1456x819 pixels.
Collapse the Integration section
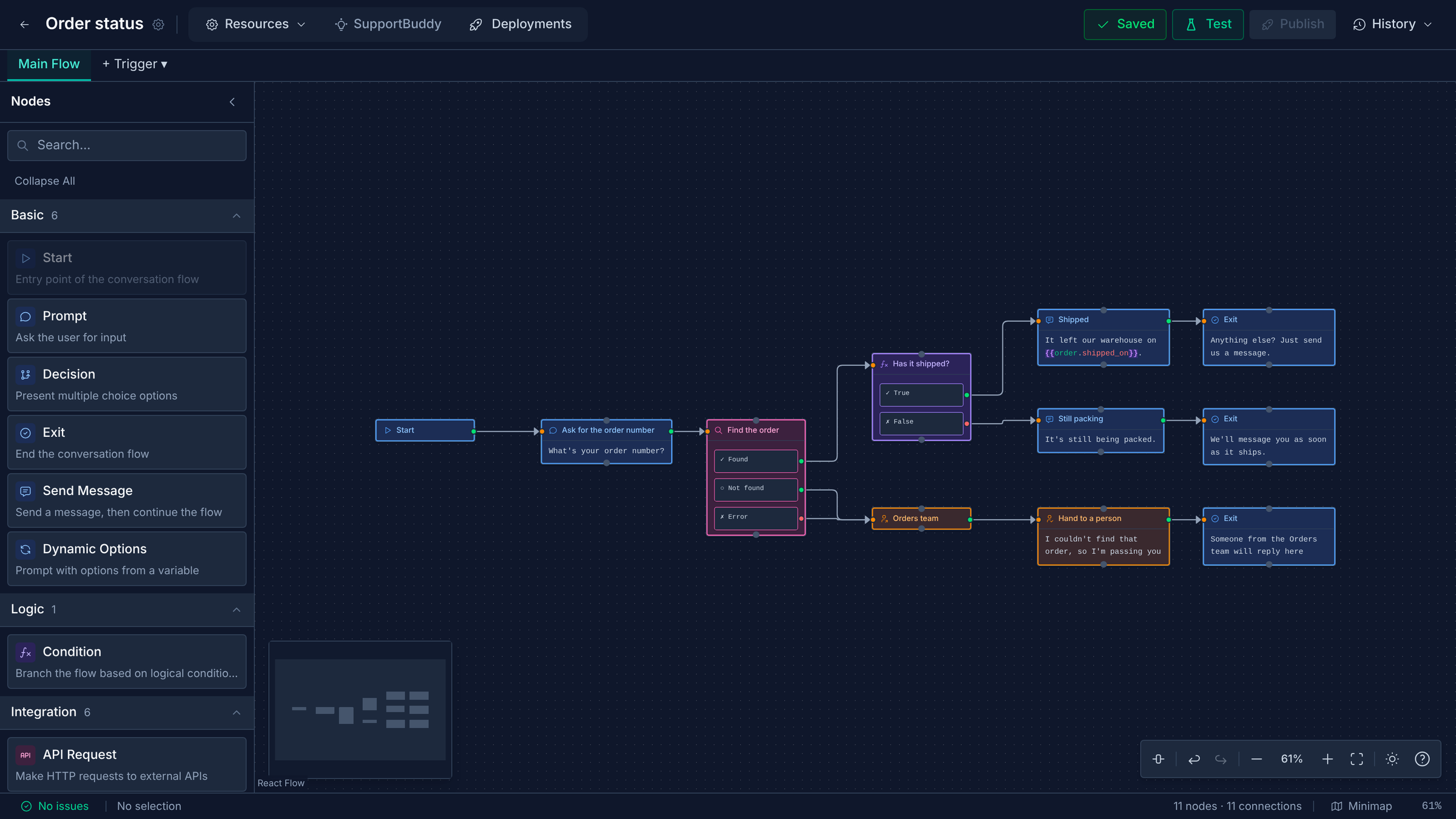coord(237,712)
